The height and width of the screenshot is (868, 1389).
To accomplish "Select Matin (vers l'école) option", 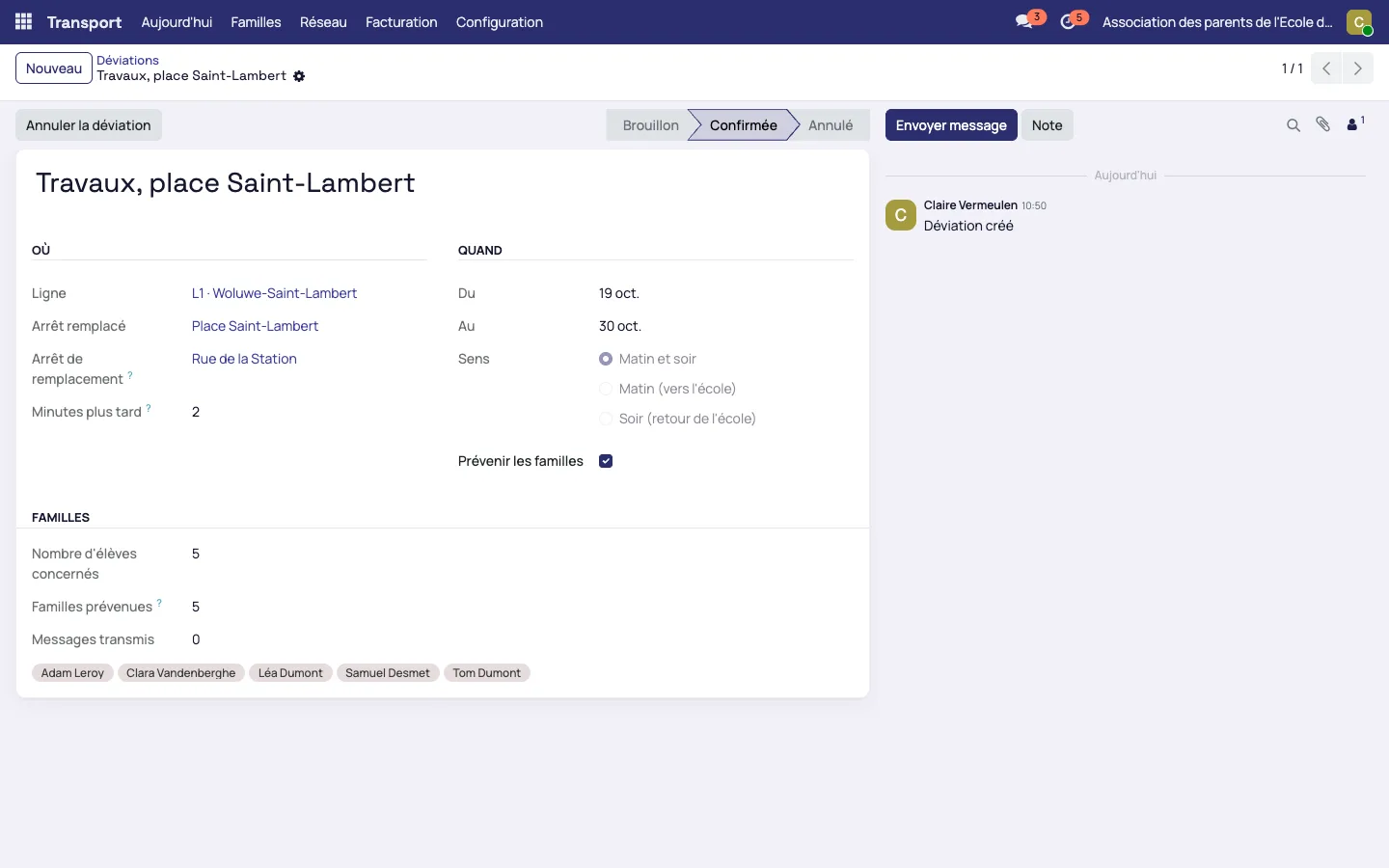I will click(x=606, y=389).
